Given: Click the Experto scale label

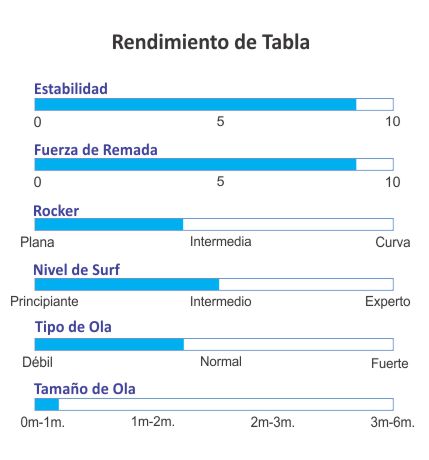Looking at the screenshot, I should pyautogui.click(x=388, y=302).
